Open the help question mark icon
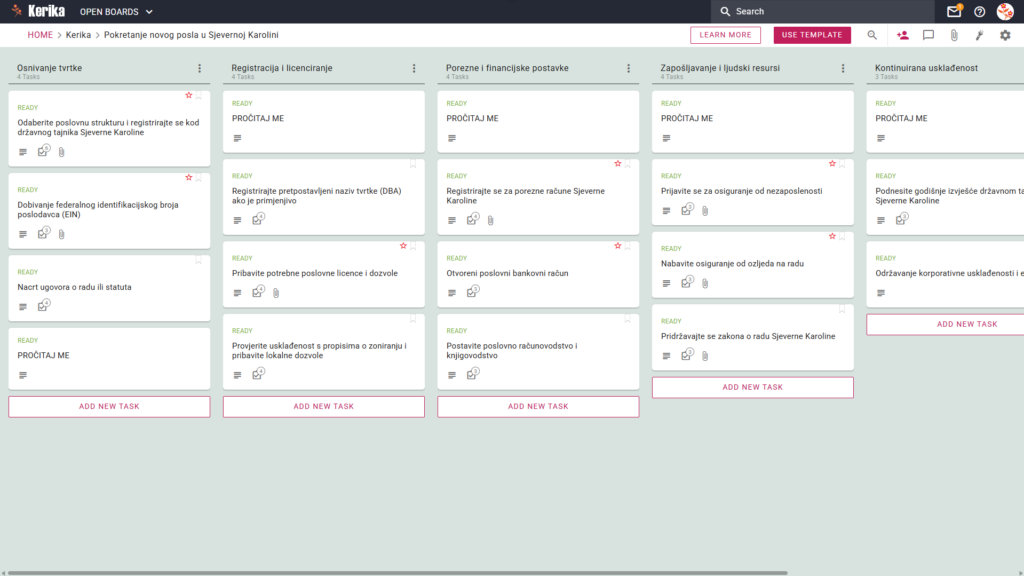The image size is (1024, 576). (x=980, y=11)
